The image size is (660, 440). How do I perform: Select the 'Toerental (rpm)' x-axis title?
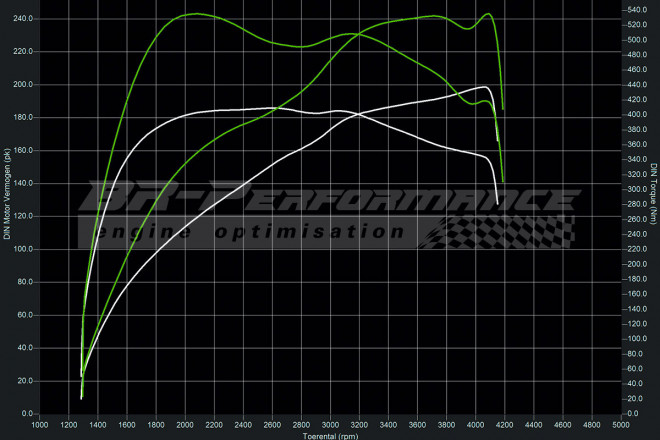[x=330, y=434]
